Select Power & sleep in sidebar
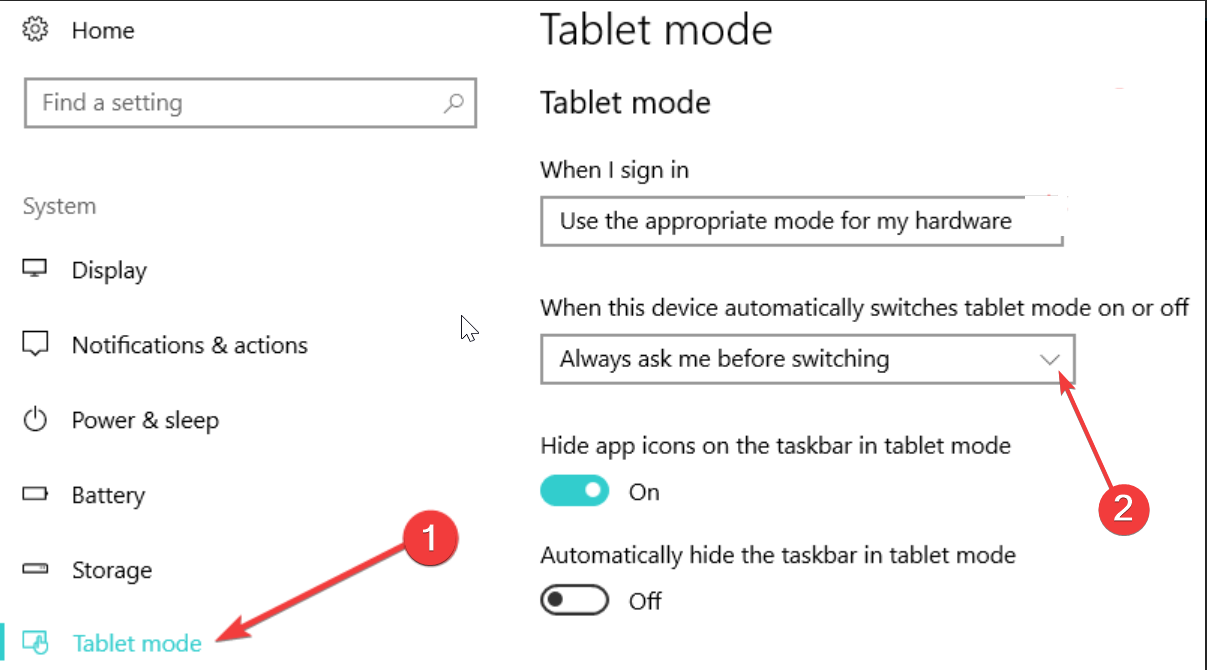The width and height of the screenshot is (1207, 670). coord(145,420)
